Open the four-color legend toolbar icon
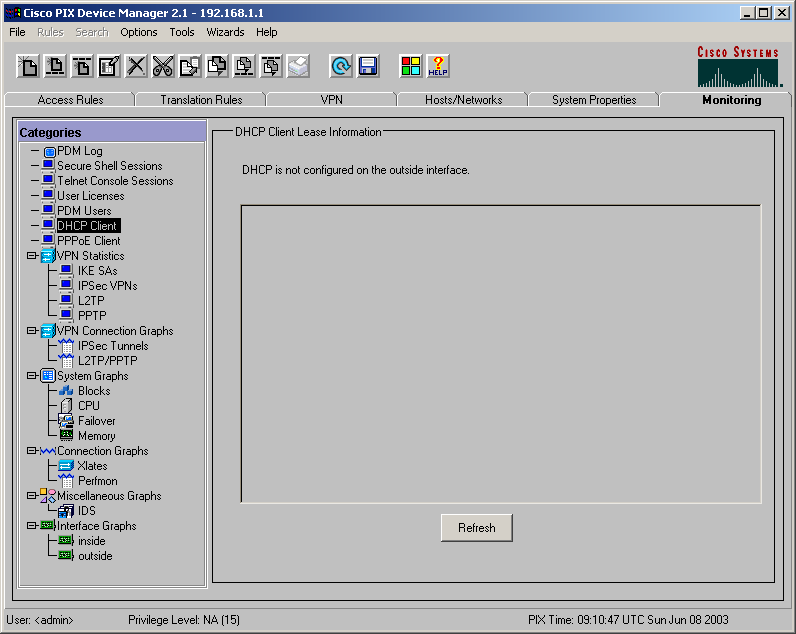The image size is (796, 634). pos(411,66)
